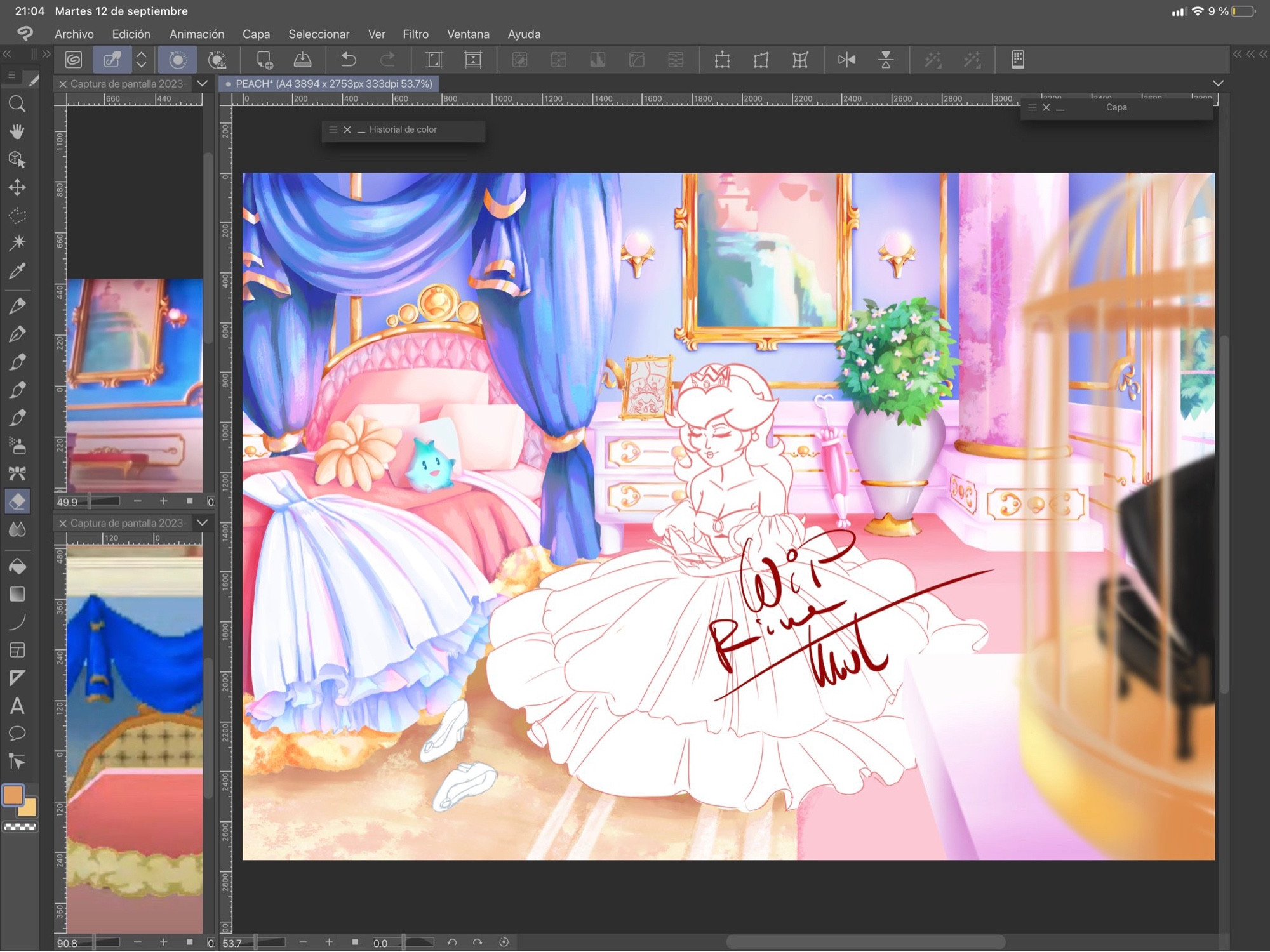Select the Gradient tool

[x=17, y=594]
